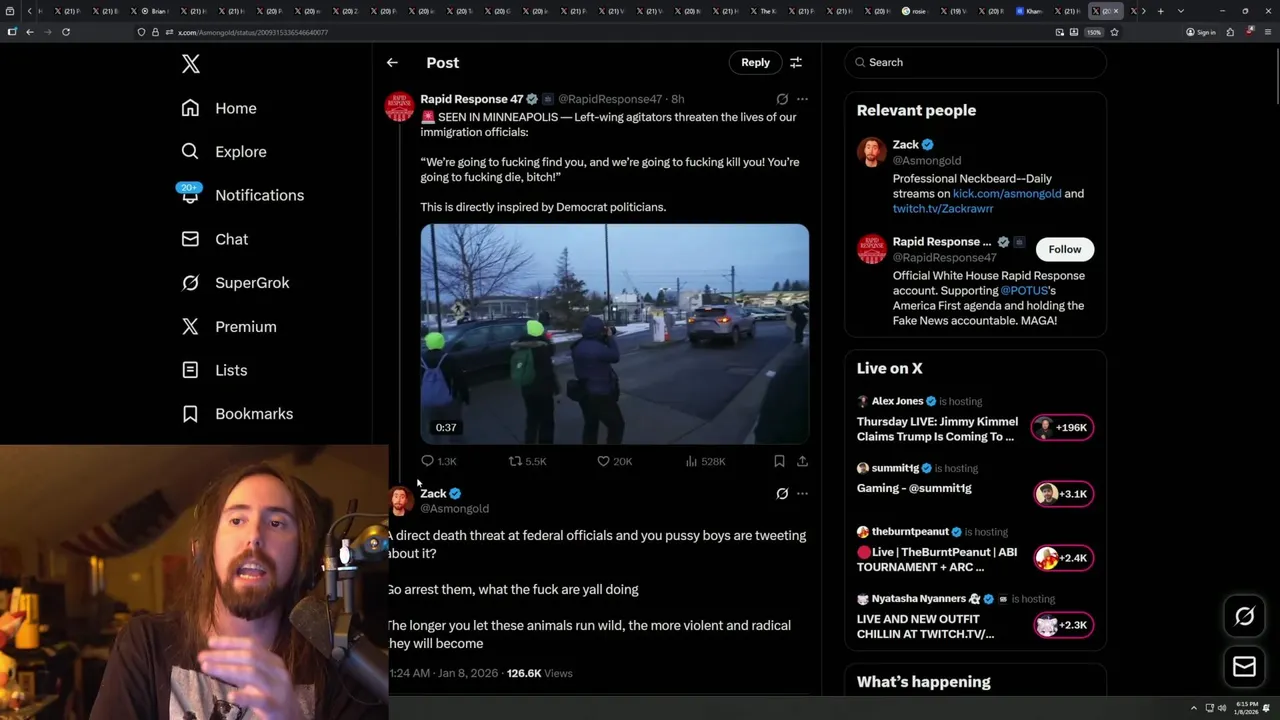Open Chat in the sidebar
The width and height of the screenshot is (1280, 720).
tap(214, 239)
